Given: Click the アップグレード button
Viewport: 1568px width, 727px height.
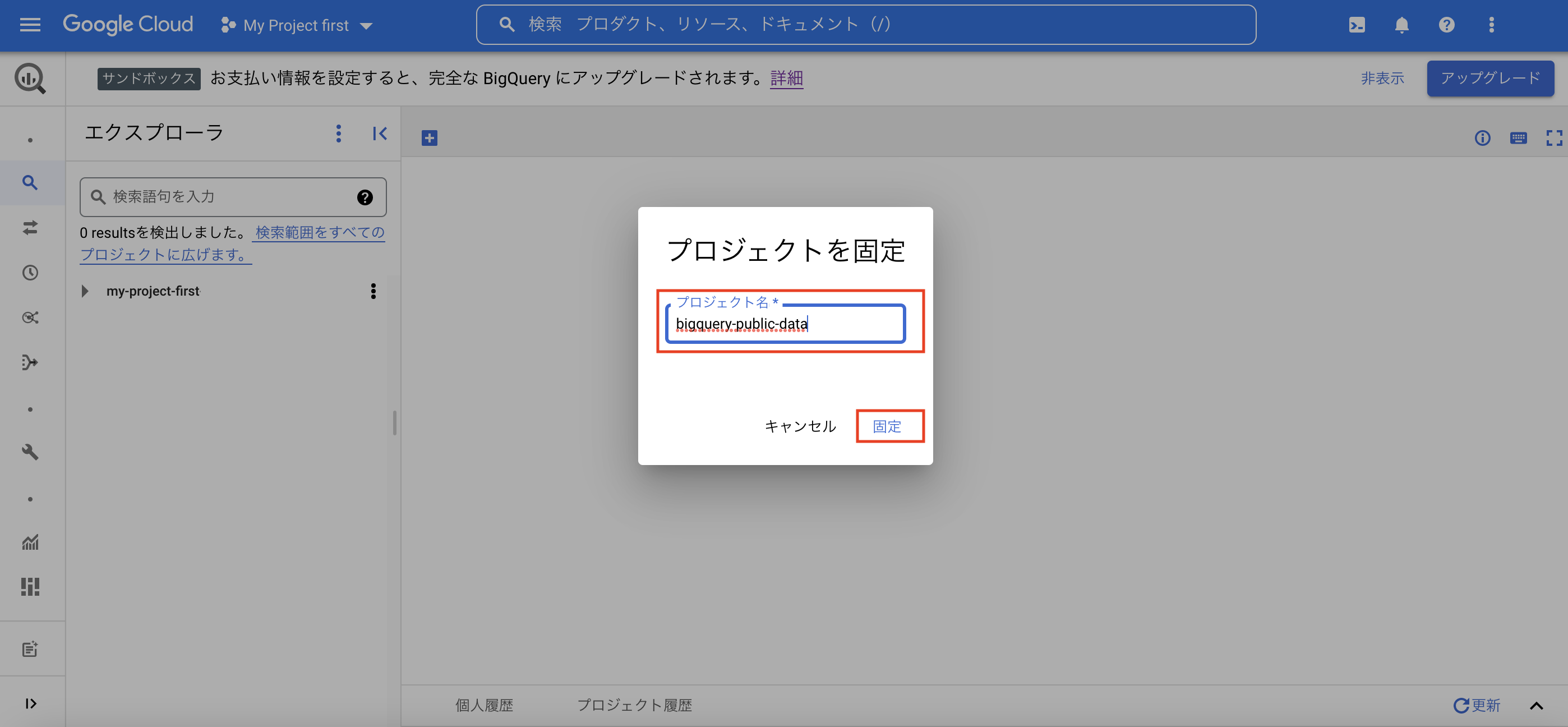Looking at the screenshot, I should click(x=1490, y=78).
